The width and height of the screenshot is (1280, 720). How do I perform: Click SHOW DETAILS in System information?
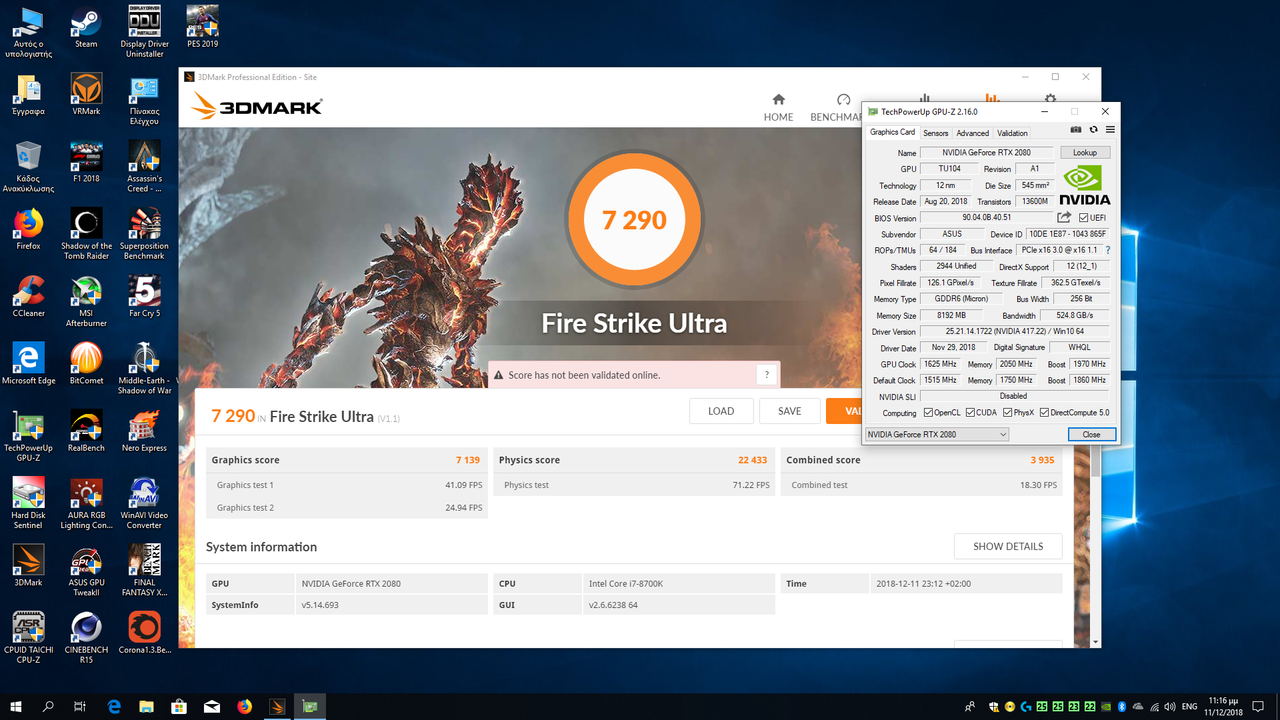pos(1008,546)
